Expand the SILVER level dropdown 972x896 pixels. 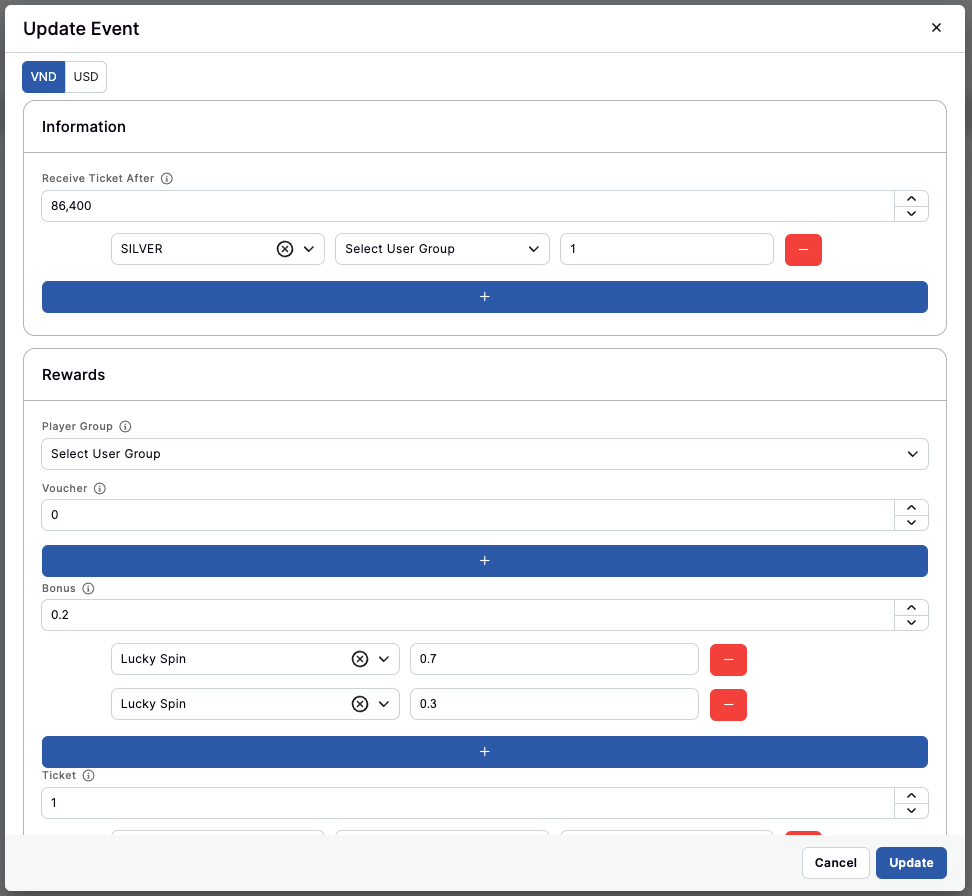pyautogui.click(x=309, y=249)
